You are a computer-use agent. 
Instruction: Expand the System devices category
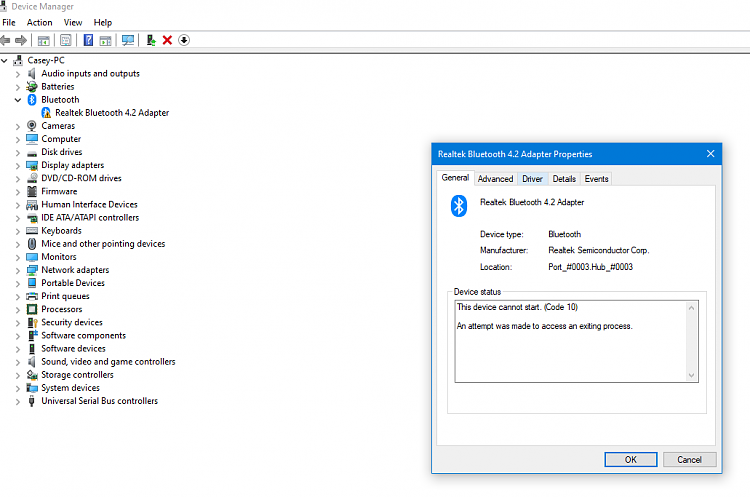[x=18, y=388]
